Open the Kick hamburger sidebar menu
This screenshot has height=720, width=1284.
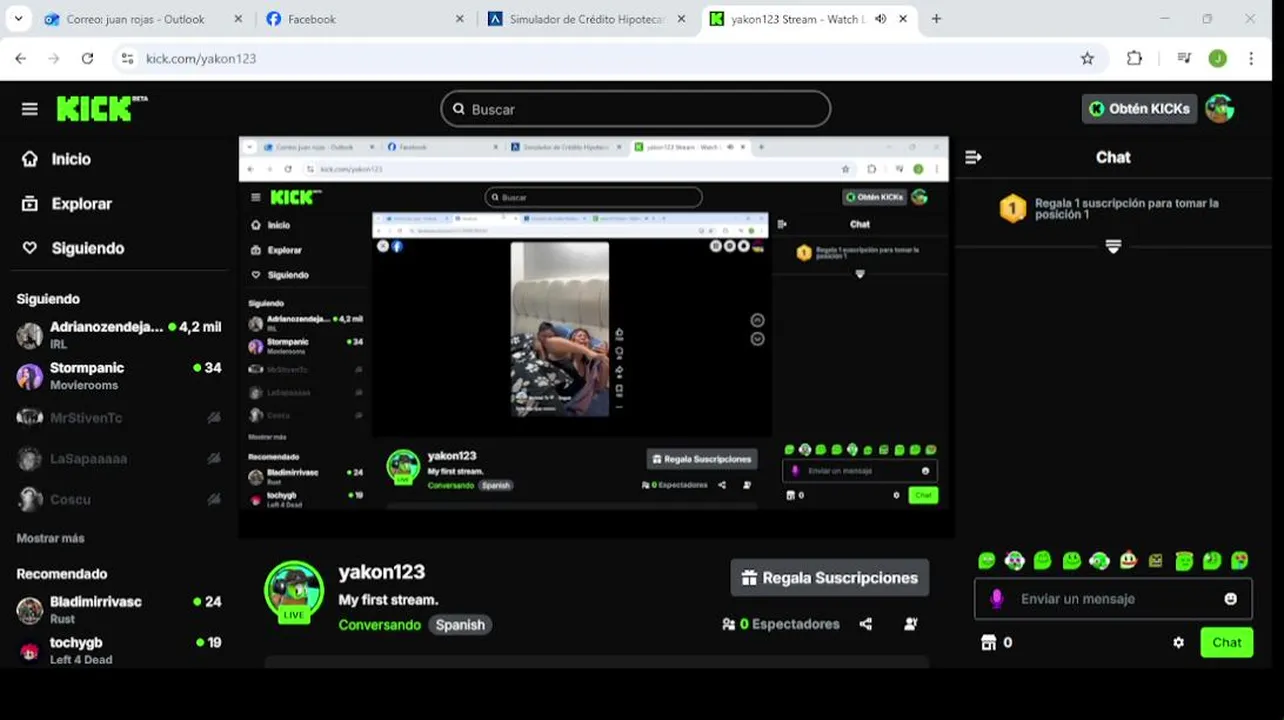29,109
